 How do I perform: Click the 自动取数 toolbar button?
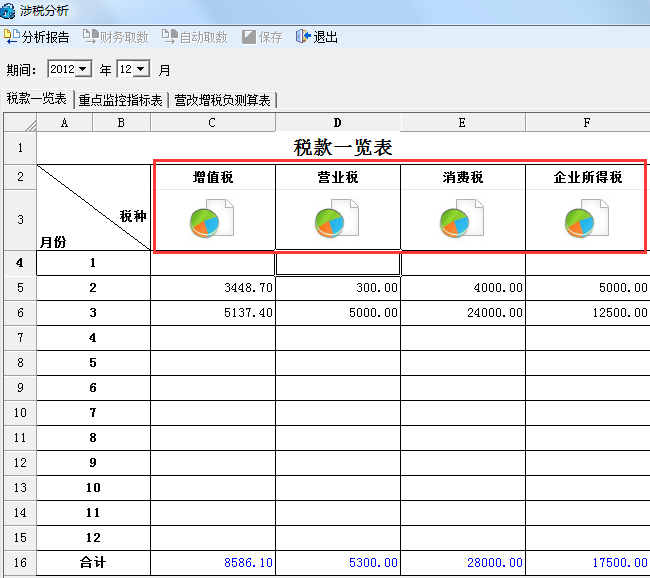(x=195, y=38)
